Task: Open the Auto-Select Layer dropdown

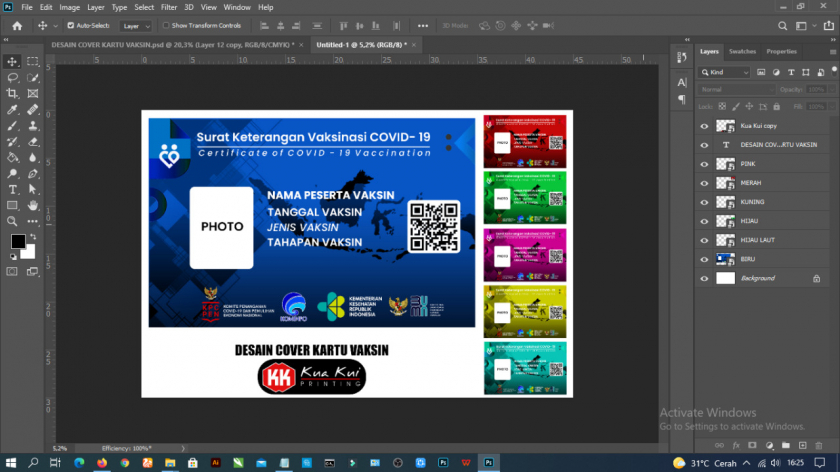Action: tap(136, 26)
